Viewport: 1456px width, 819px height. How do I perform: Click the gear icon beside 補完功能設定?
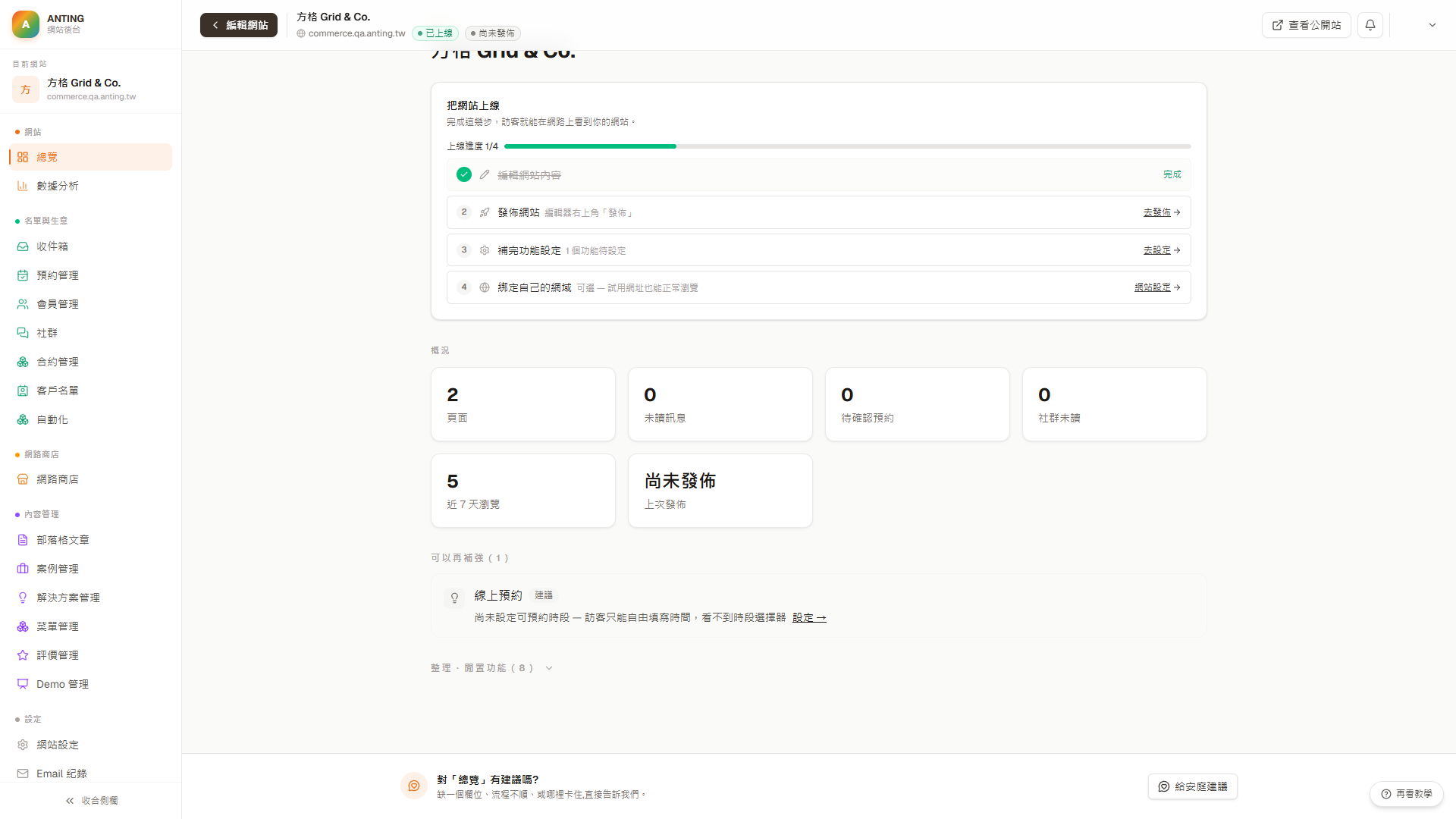coord(485,250)
